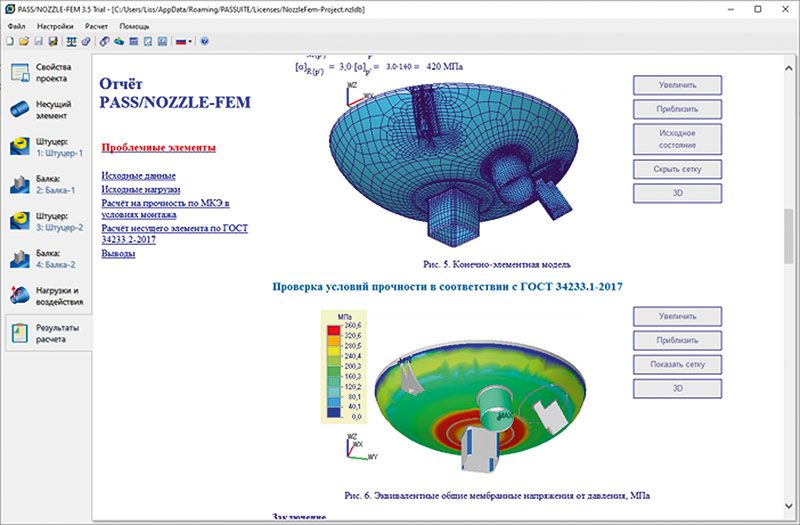This screenshot has height=525, width=800.
Task: Click the blue nozzle model toolbar icon
Action: click(119, 42)
